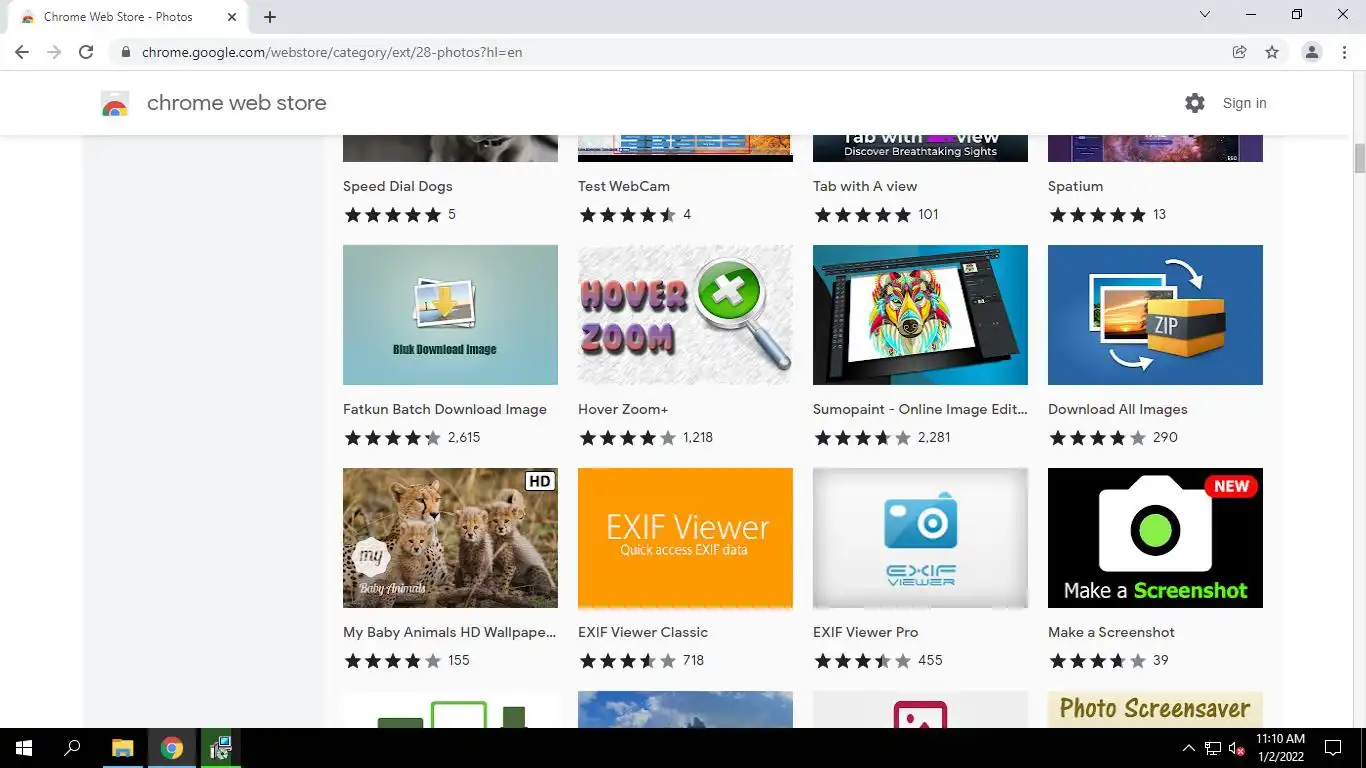The height and width of the screenshot is (768, 1366).
Task: Go back using browser back arrow
Action: 22,52
